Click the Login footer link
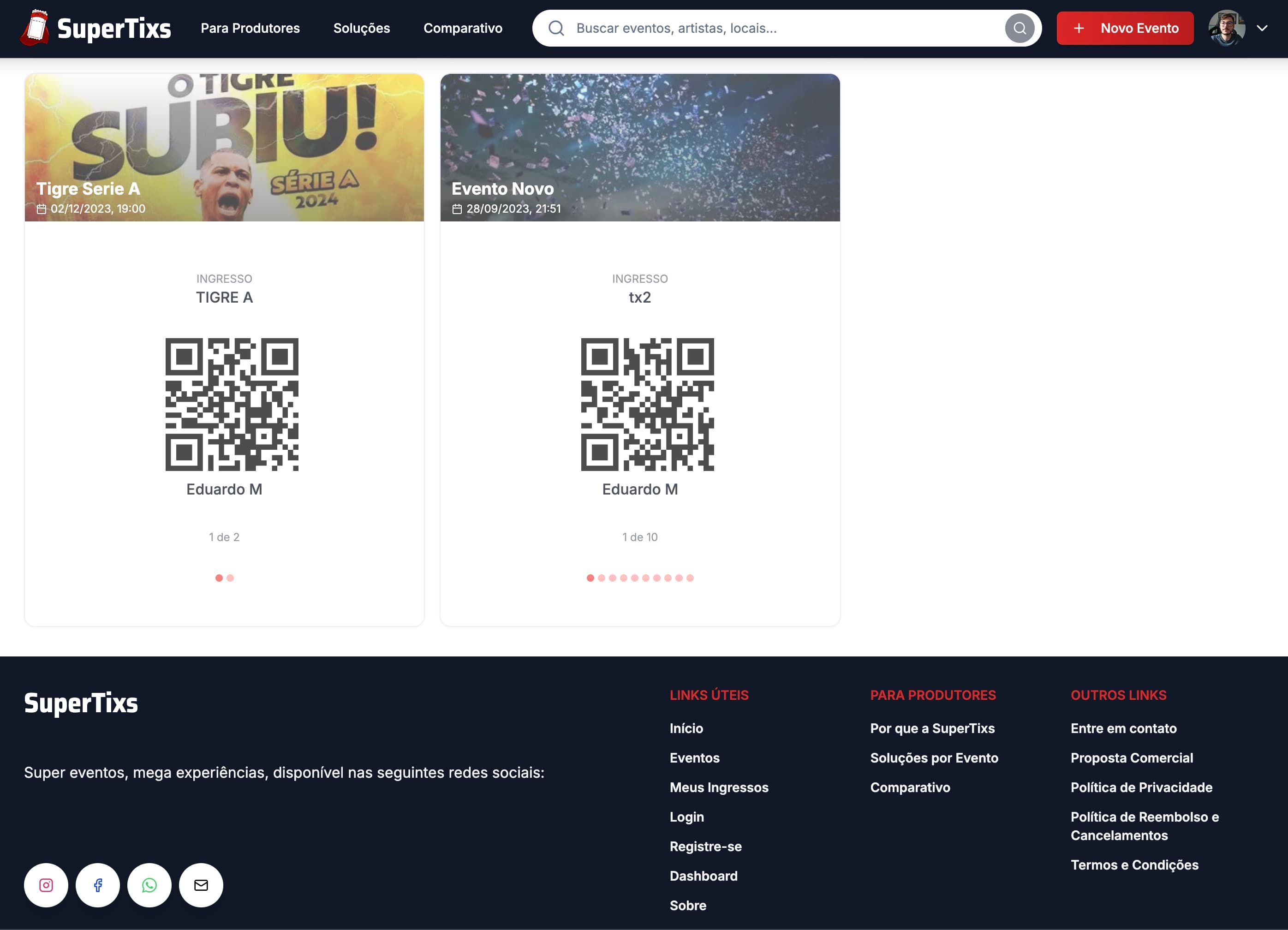 (x=686, y=817)
